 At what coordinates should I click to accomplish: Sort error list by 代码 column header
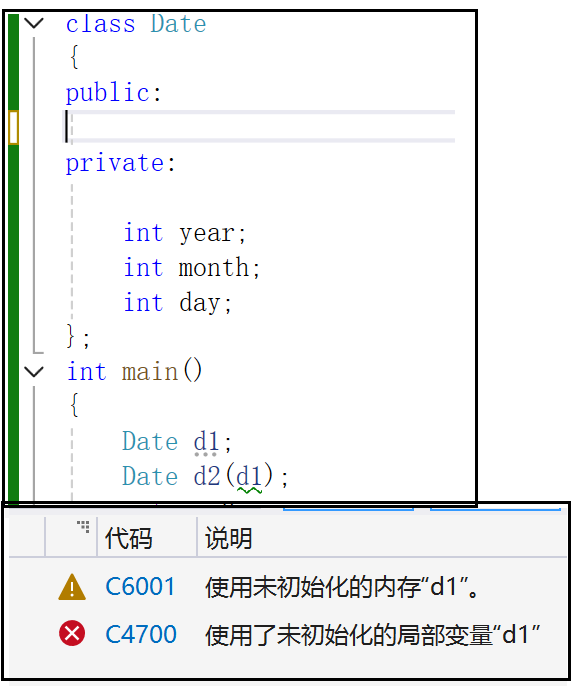pos(129,538)
